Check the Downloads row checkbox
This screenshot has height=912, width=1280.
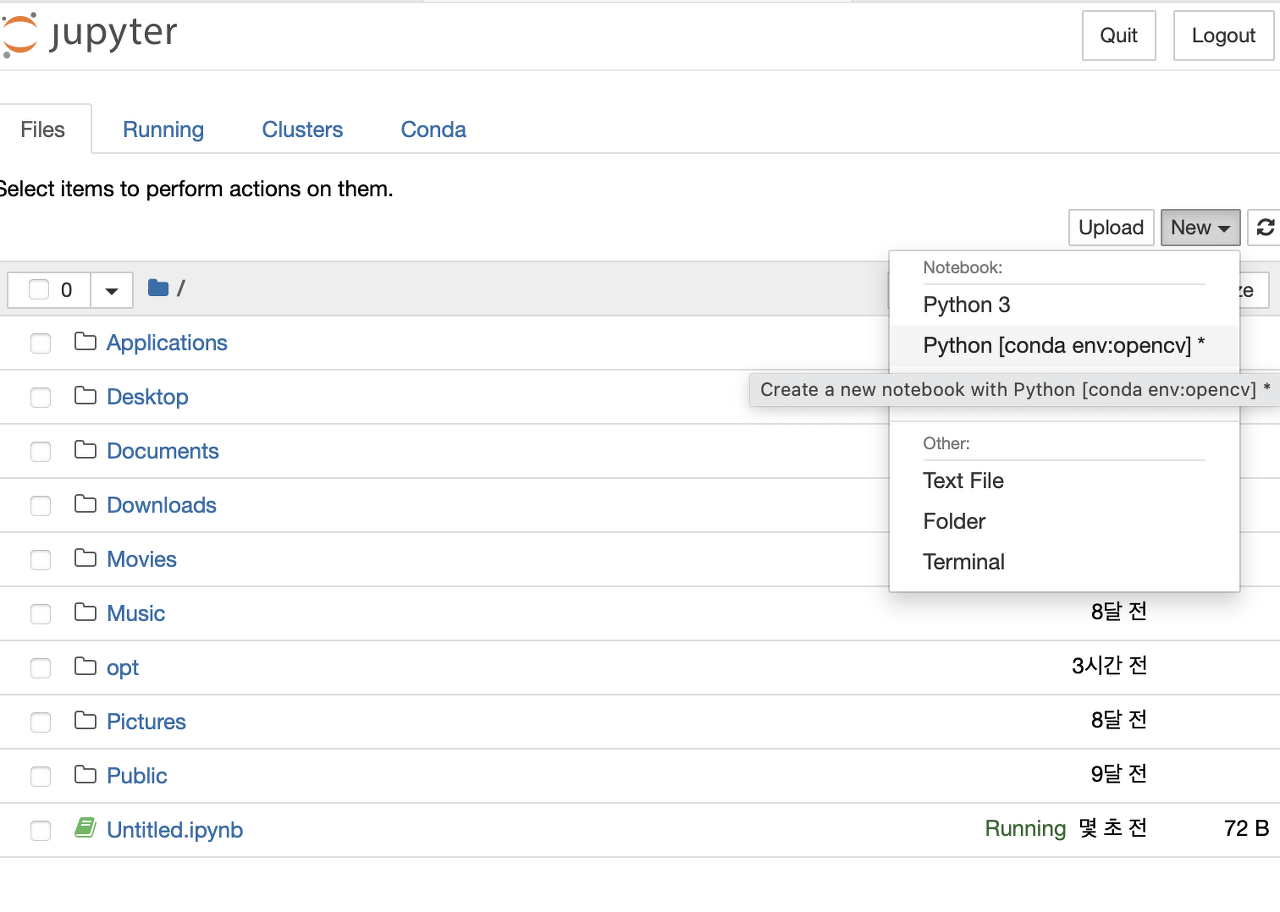[x=40, y=506]
